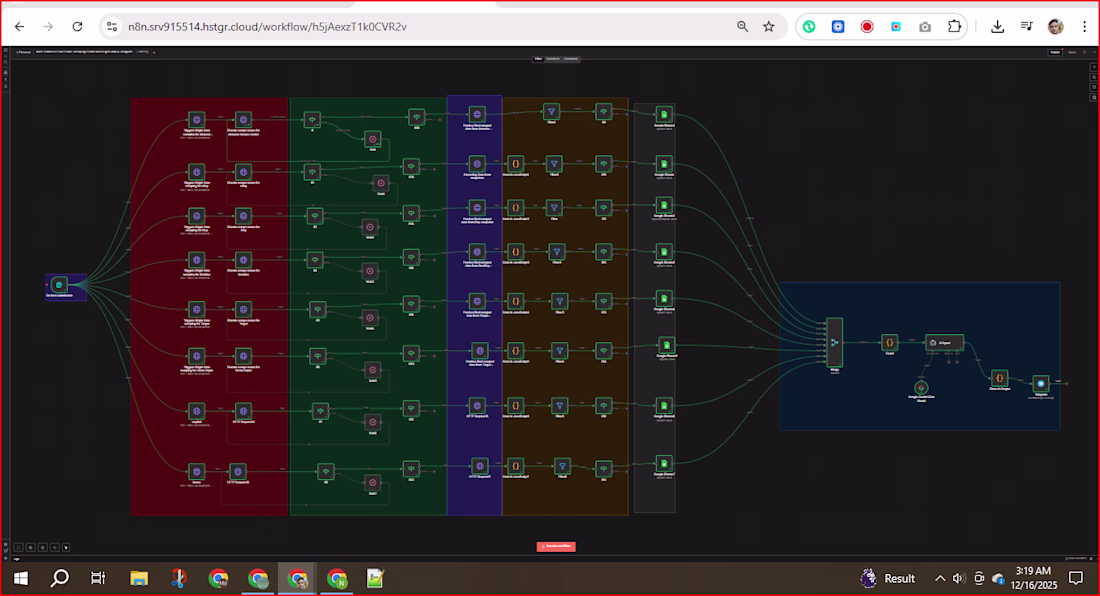Open the Merge node in the blue area
This screenshot has width=1100, height=596.
(x=834, y=342)
